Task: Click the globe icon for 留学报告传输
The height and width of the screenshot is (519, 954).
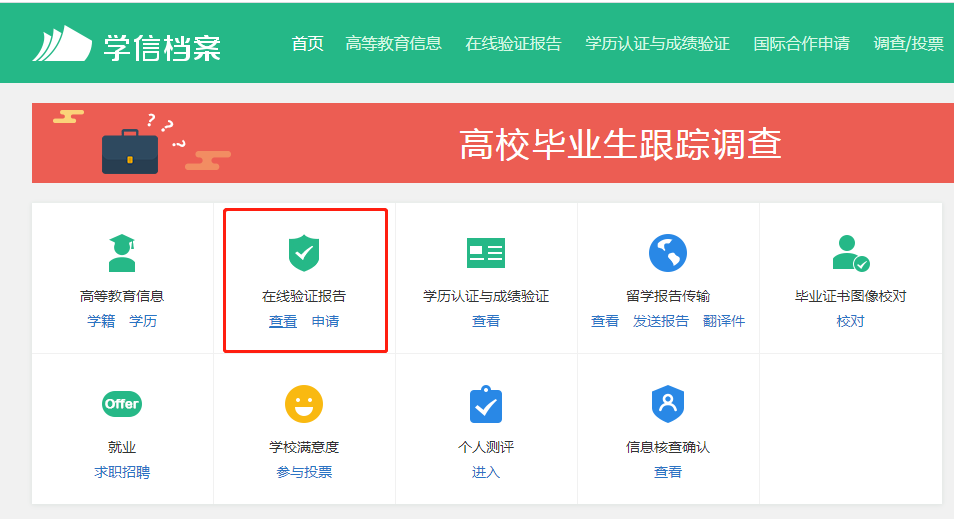Action: 668,253
